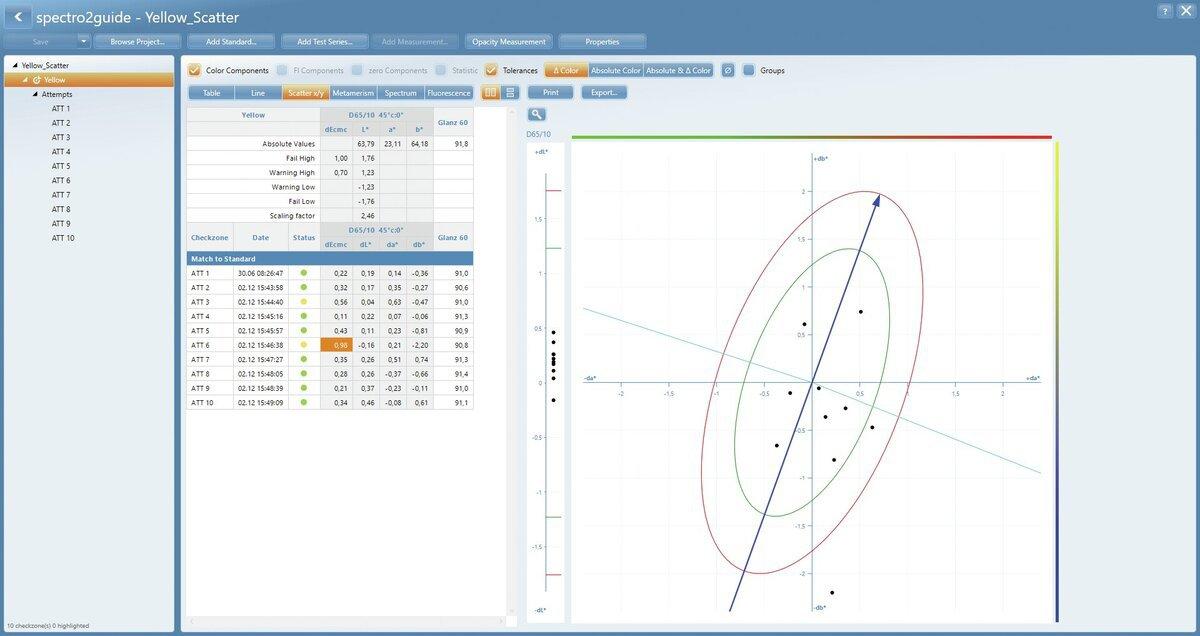Disable the Tolerances checkbox
This screenshot has width=1200, height=636.
491,71
